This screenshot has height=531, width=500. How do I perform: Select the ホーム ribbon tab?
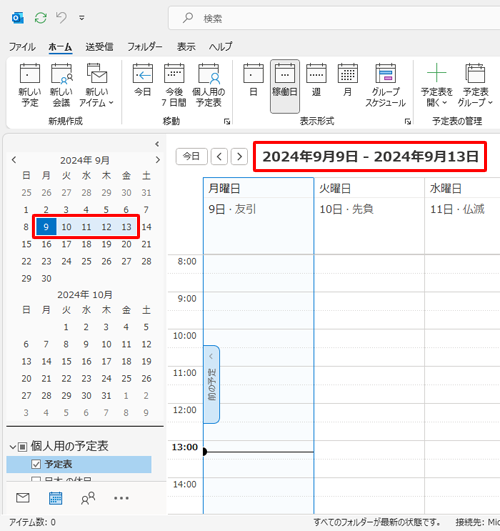(x=60, y=47)
